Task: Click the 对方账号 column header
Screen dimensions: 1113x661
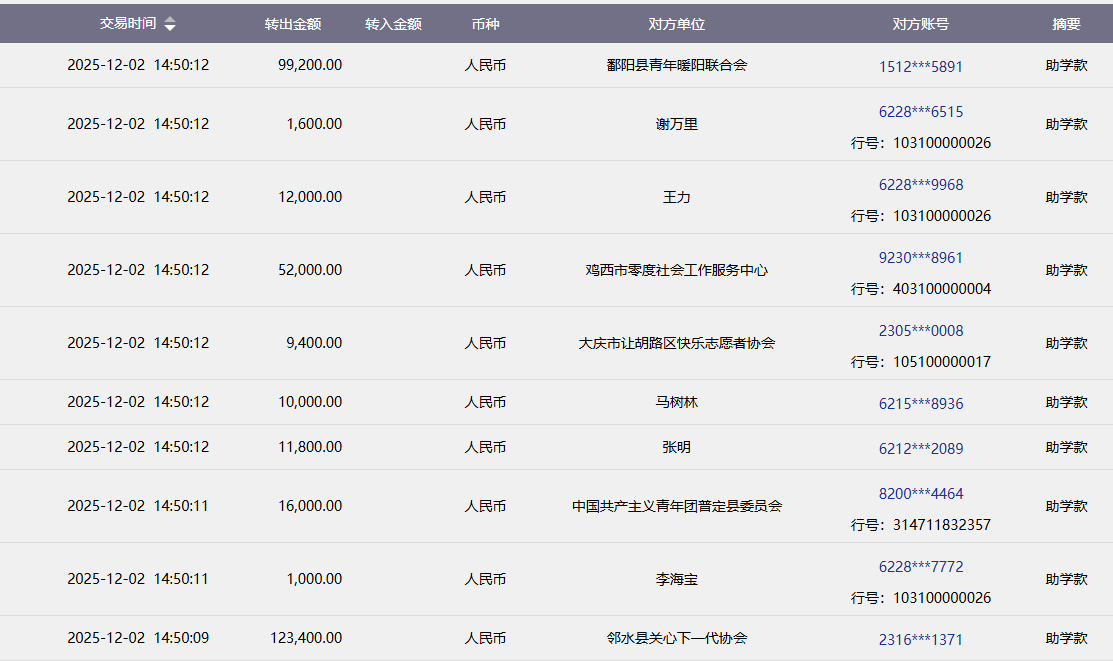Action: (921, 24)
